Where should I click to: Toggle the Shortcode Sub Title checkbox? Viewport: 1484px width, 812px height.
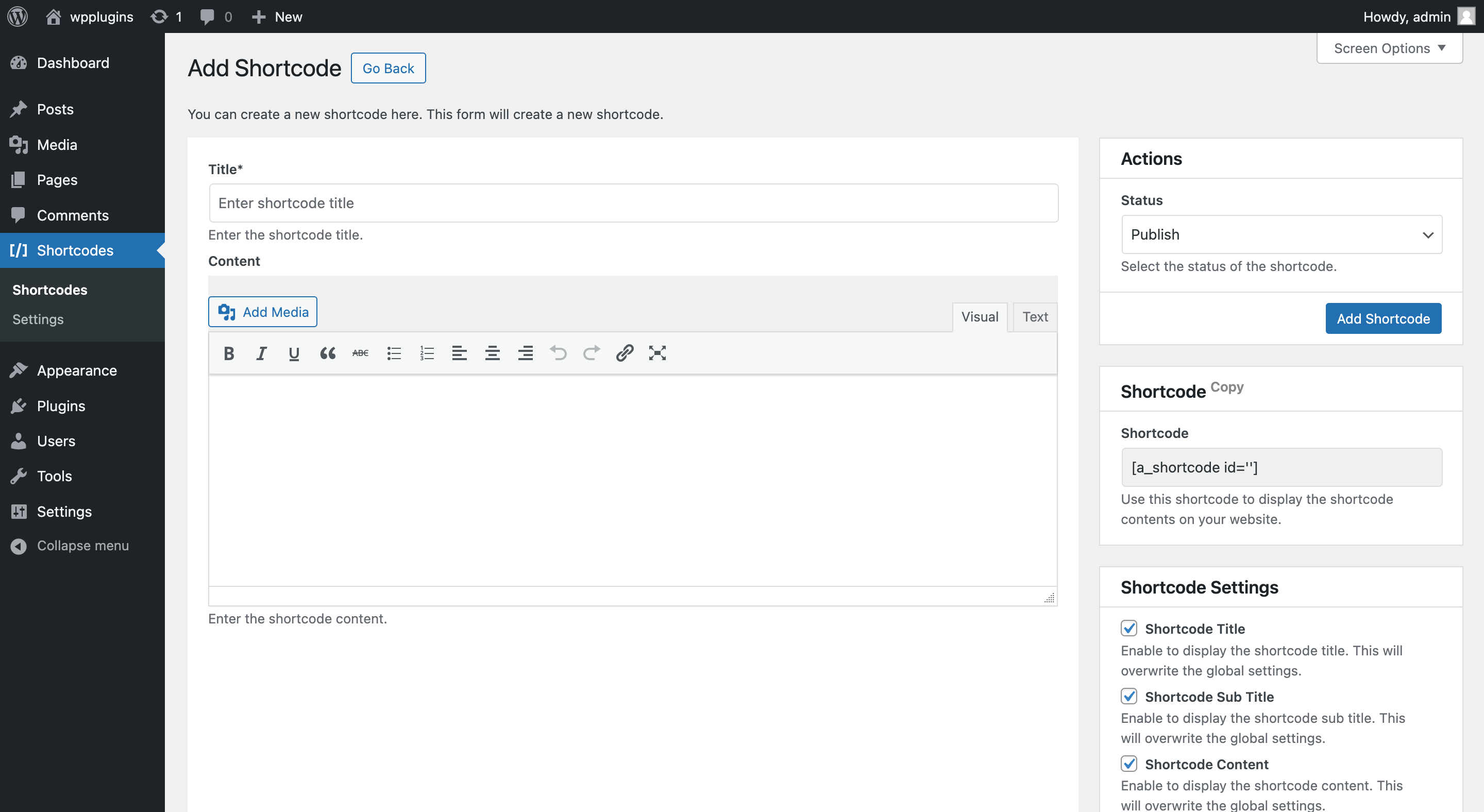tap(1128, 696)
